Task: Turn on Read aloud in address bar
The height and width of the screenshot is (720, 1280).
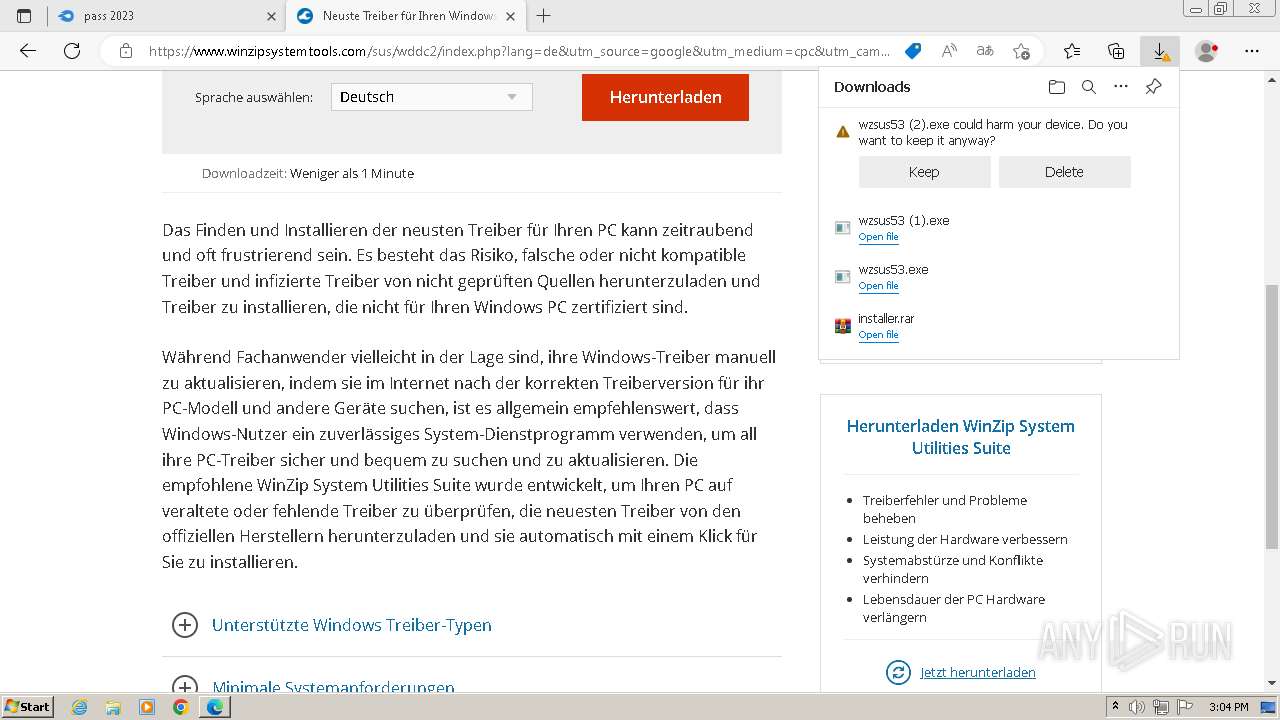Action: point(949,51)
